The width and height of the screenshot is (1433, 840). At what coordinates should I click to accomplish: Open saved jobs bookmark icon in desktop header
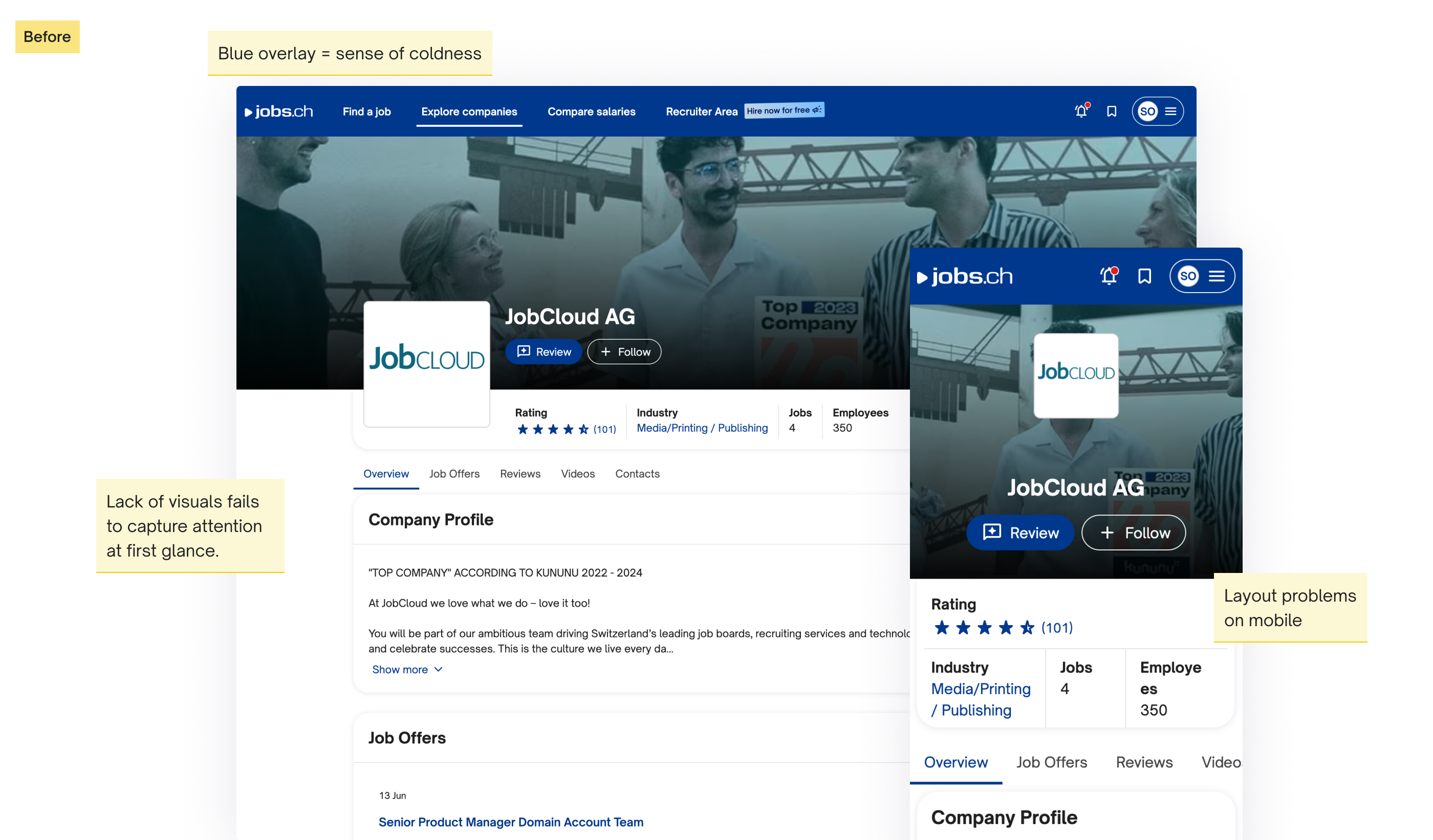pyautogui.click(x=1112, y=112)
